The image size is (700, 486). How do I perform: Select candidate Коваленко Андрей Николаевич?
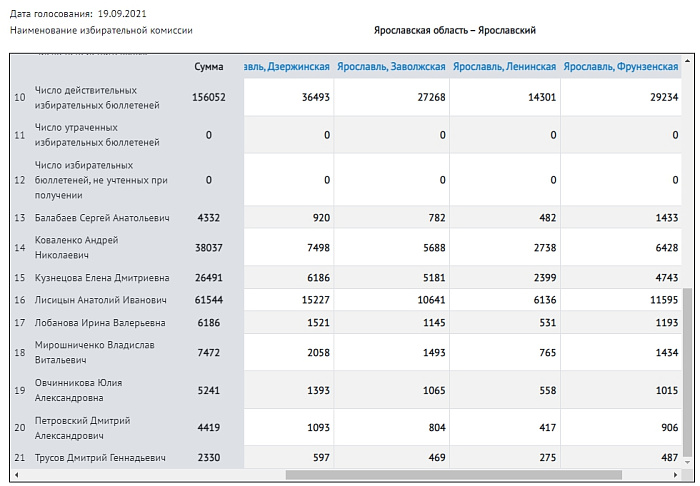(x=76, y=247)
